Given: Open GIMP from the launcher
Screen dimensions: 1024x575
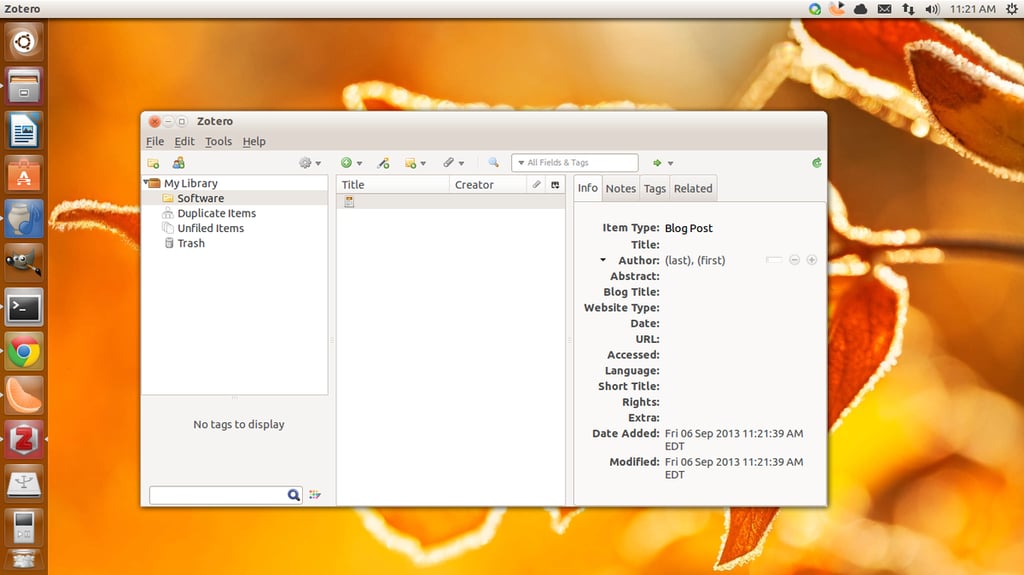Looking at the screenshot, I should (x=24, y=263).
